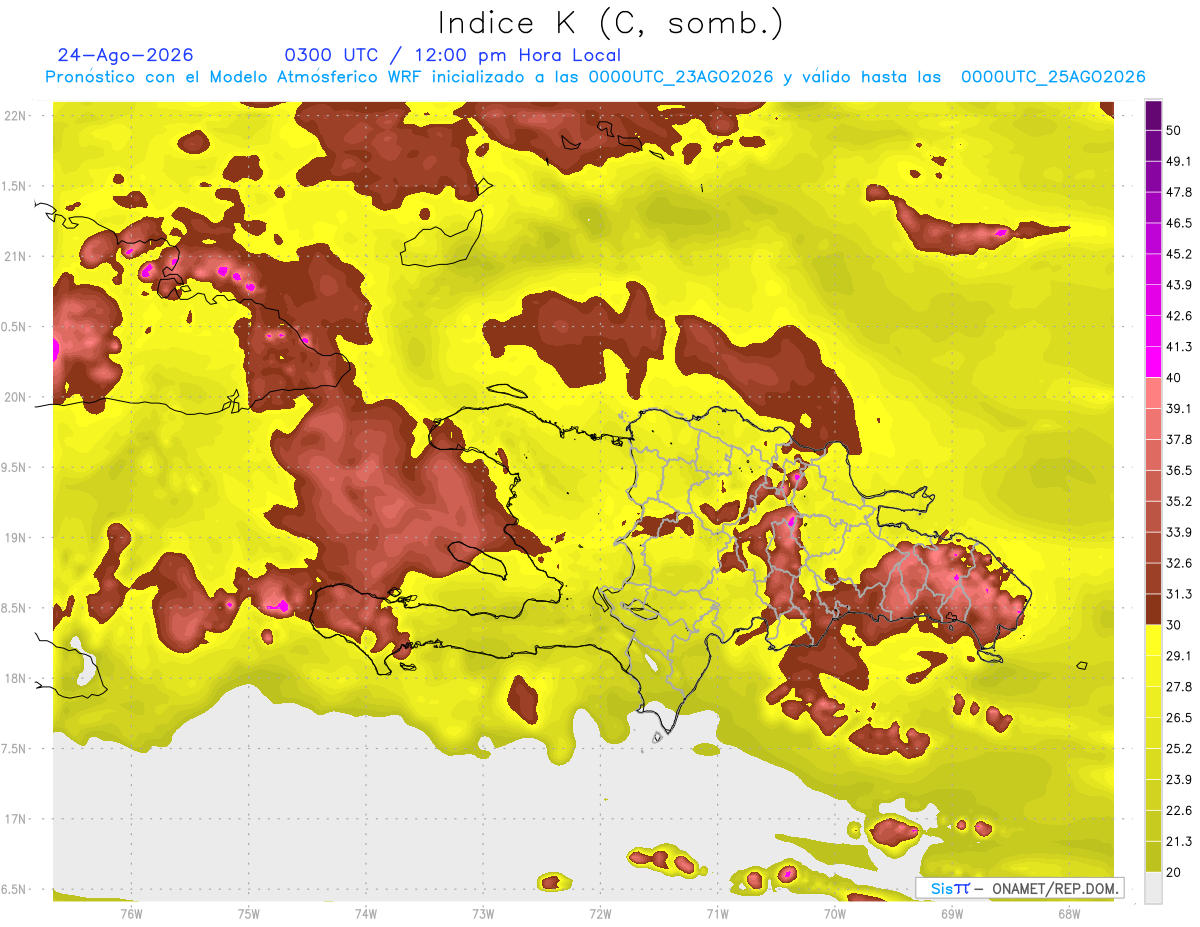The width and height of the screenshot is (1200, 927).
Task: Click the legend value "29.1"
Action: point(1180,656)
